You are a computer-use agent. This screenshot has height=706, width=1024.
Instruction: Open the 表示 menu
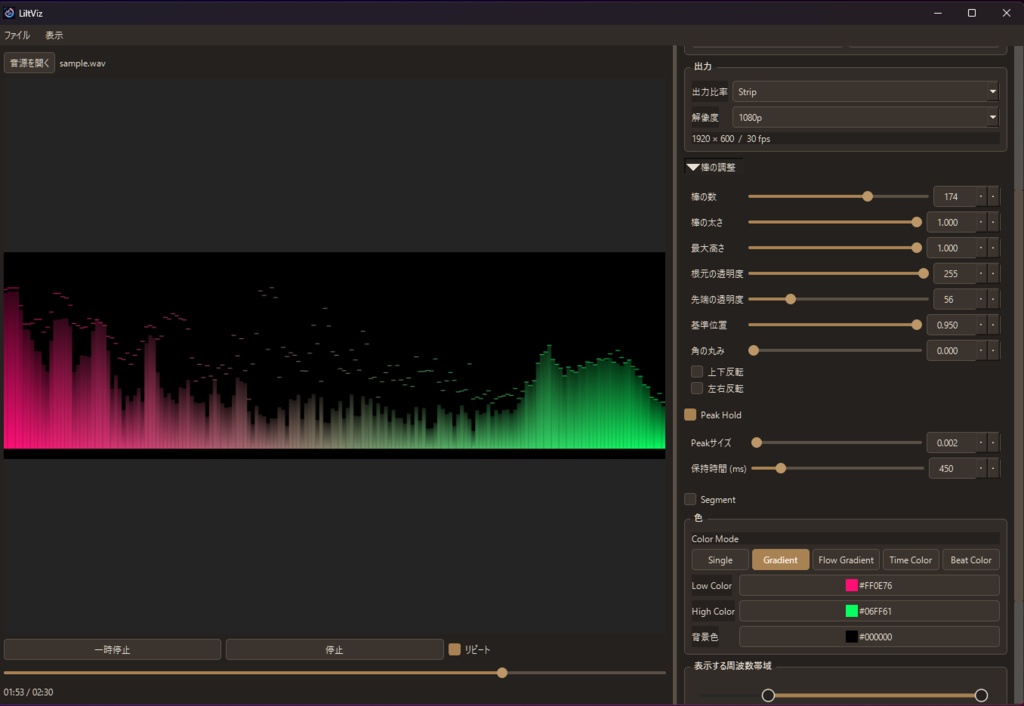pyautogui.click(x=54, y=35)
